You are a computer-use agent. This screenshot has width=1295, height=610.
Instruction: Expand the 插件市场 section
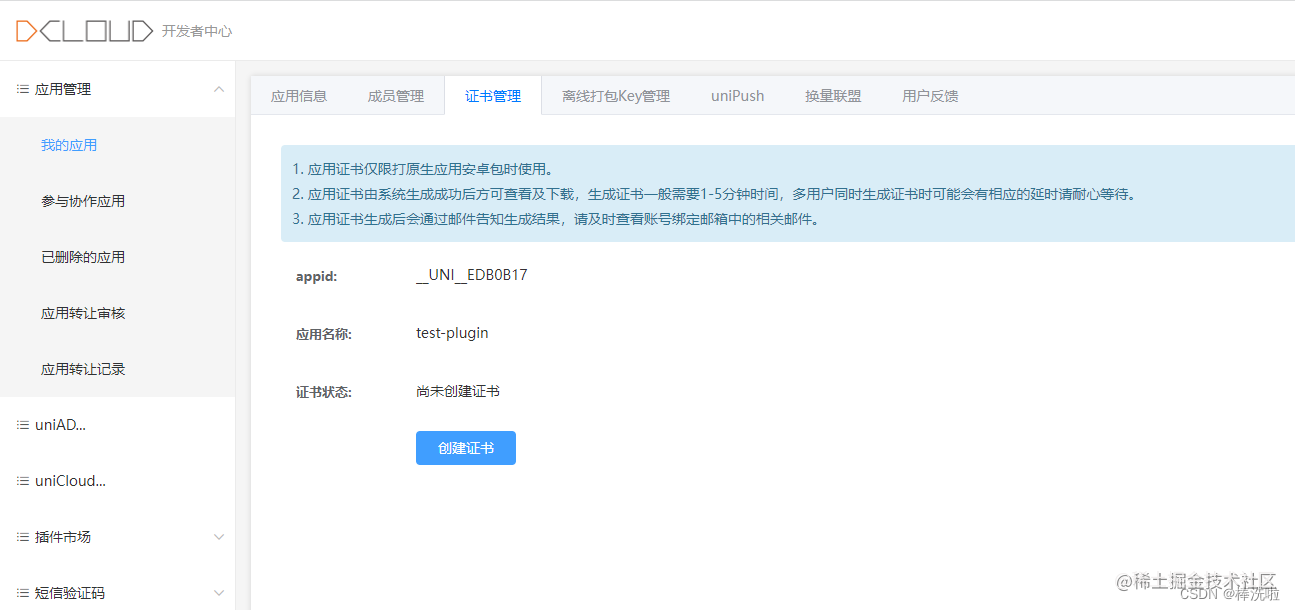click(219, 536)
